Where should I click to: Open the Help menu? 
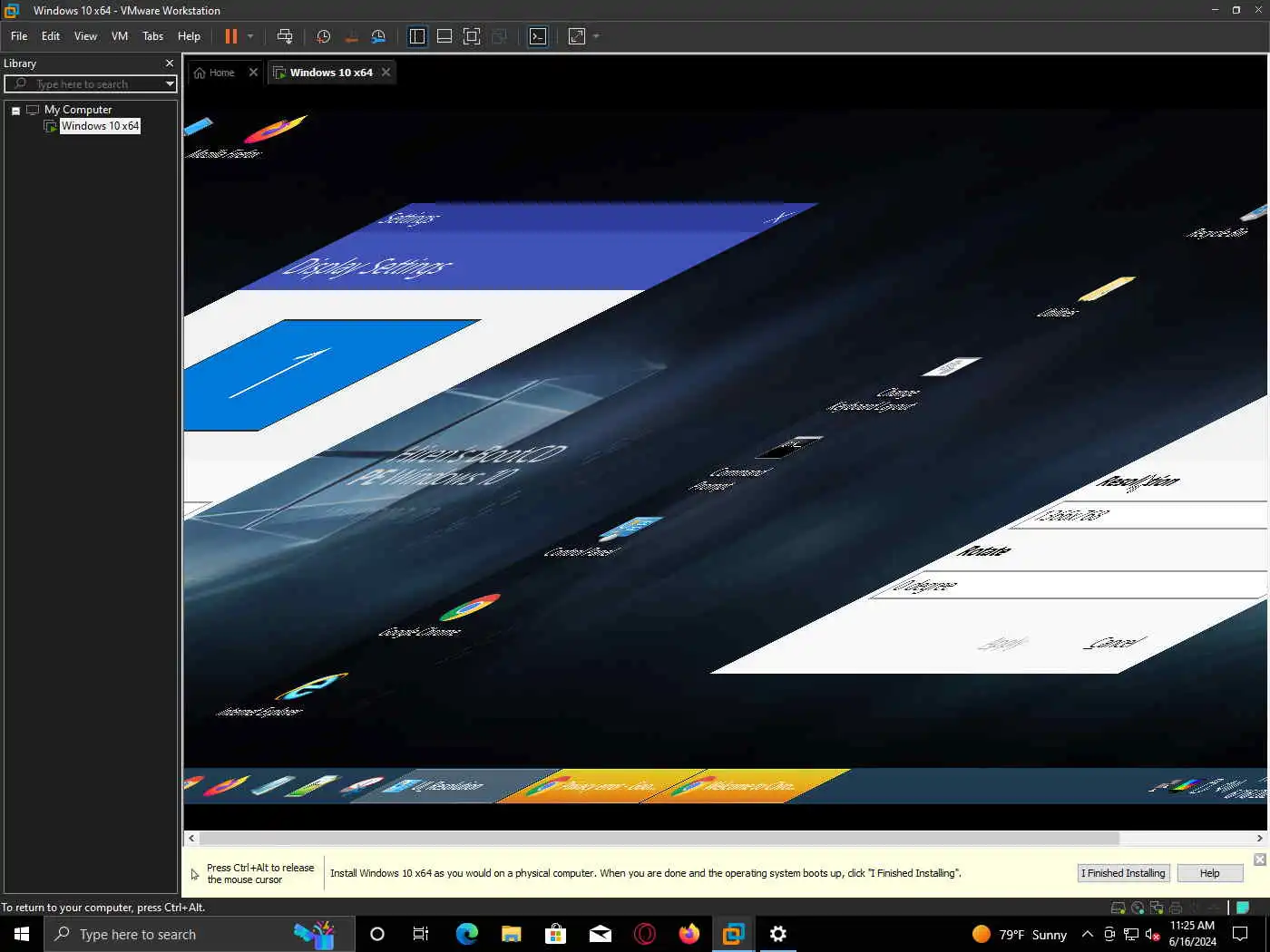[x=189, y=36]
